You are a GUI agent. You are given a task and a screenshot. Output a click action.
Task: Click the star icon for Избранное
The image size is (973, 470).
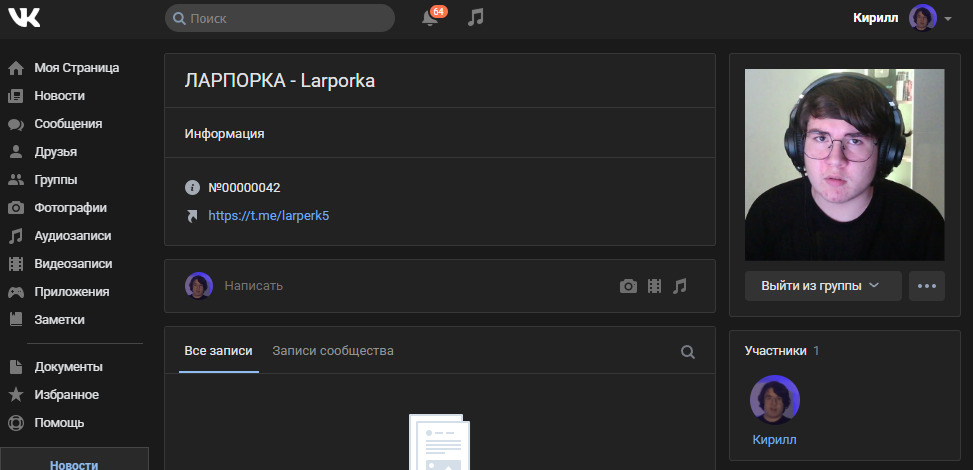16,395
